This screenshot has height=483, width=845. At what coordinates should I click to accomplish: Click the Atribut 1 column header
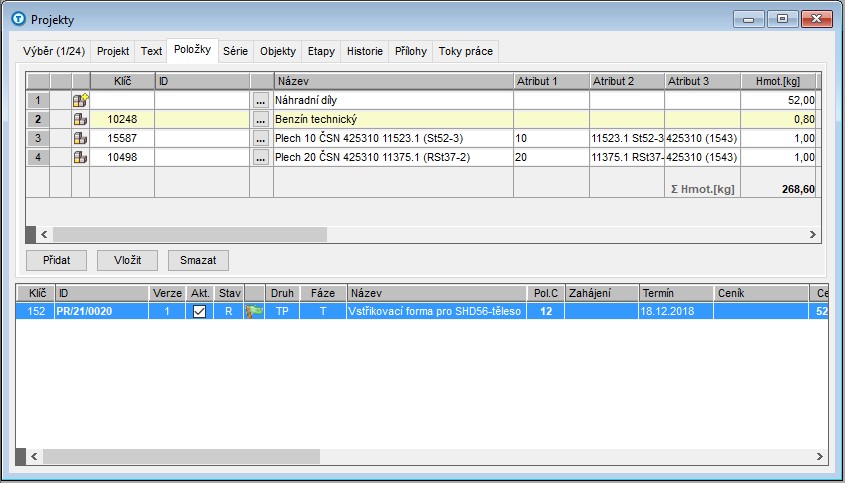coord(551,81)
